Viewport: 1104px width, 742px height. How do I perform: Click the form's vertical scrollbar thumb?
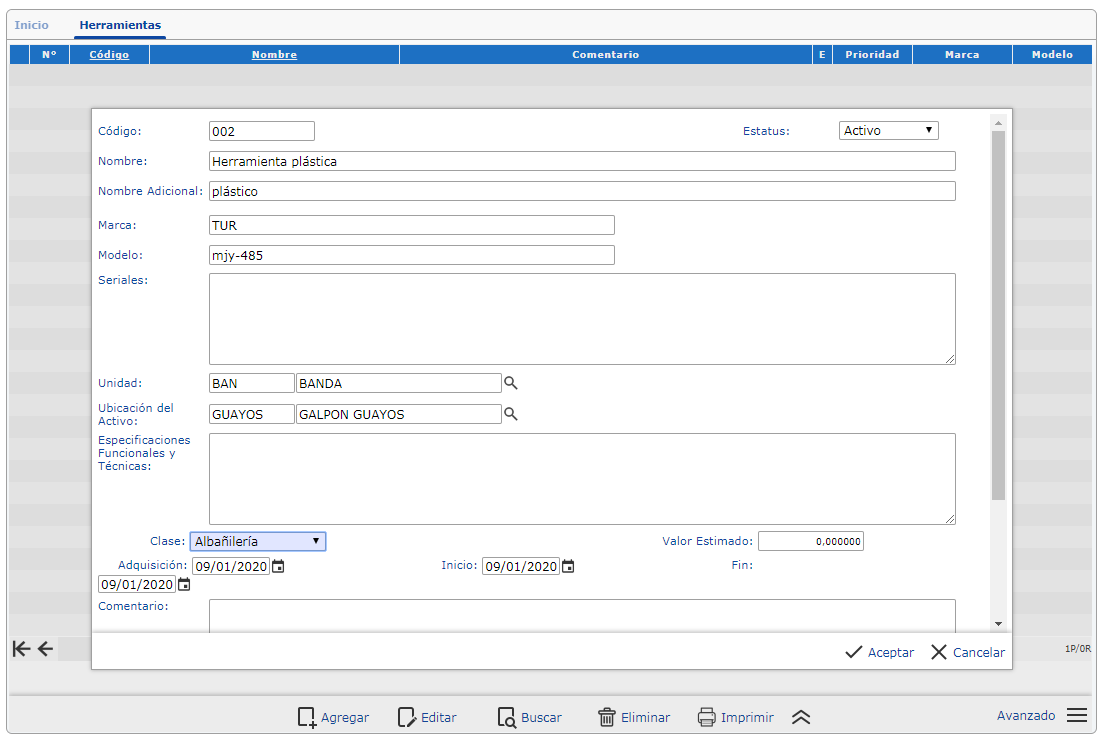998,315
